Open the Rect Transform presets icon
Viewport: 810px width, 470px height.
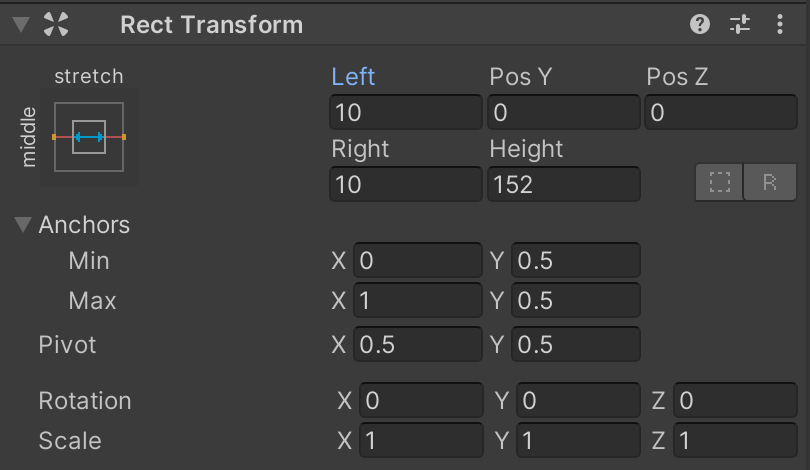point(740,25)
